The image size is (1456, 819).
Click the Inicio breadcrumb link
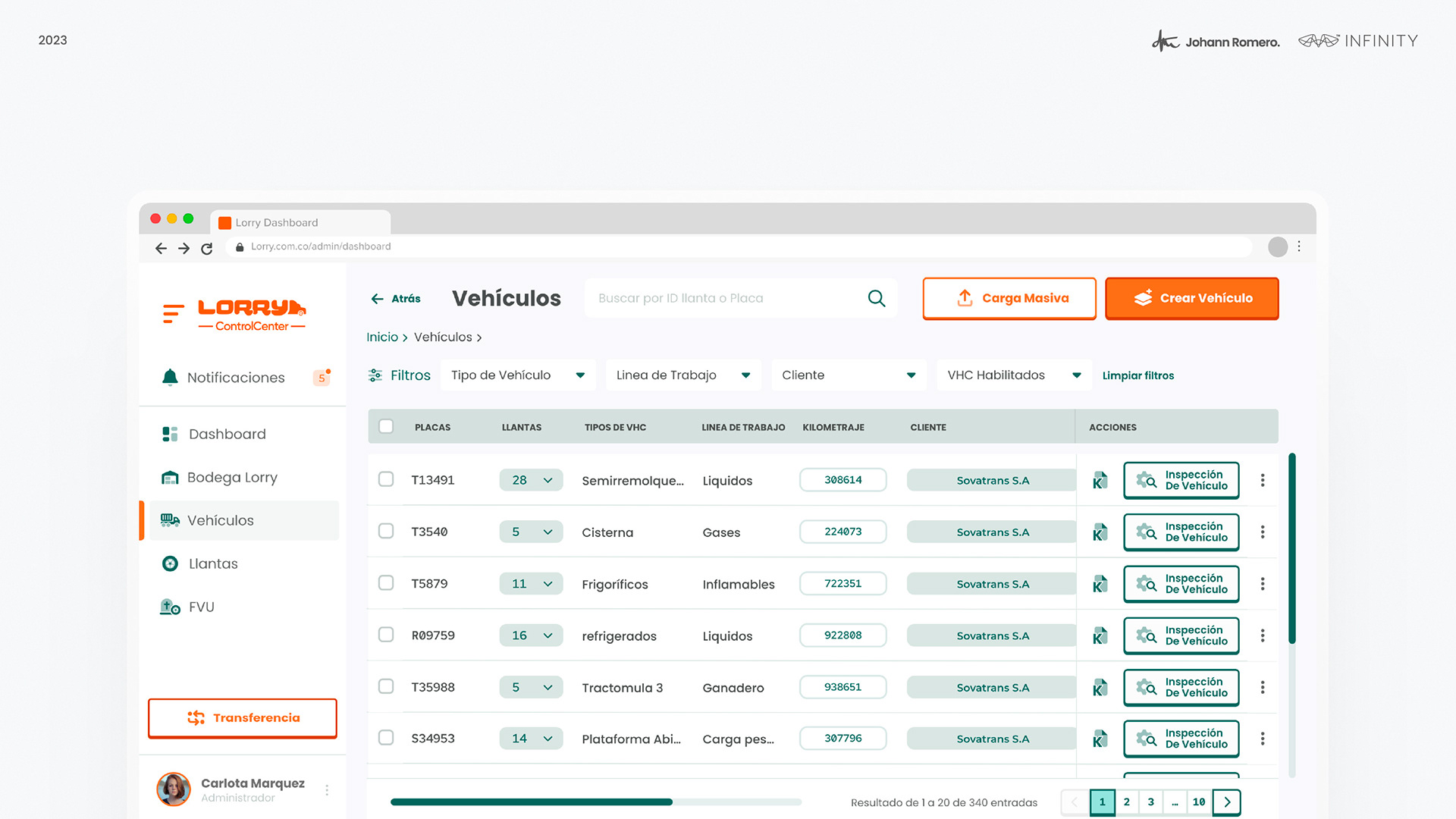(x=382, y=337)
